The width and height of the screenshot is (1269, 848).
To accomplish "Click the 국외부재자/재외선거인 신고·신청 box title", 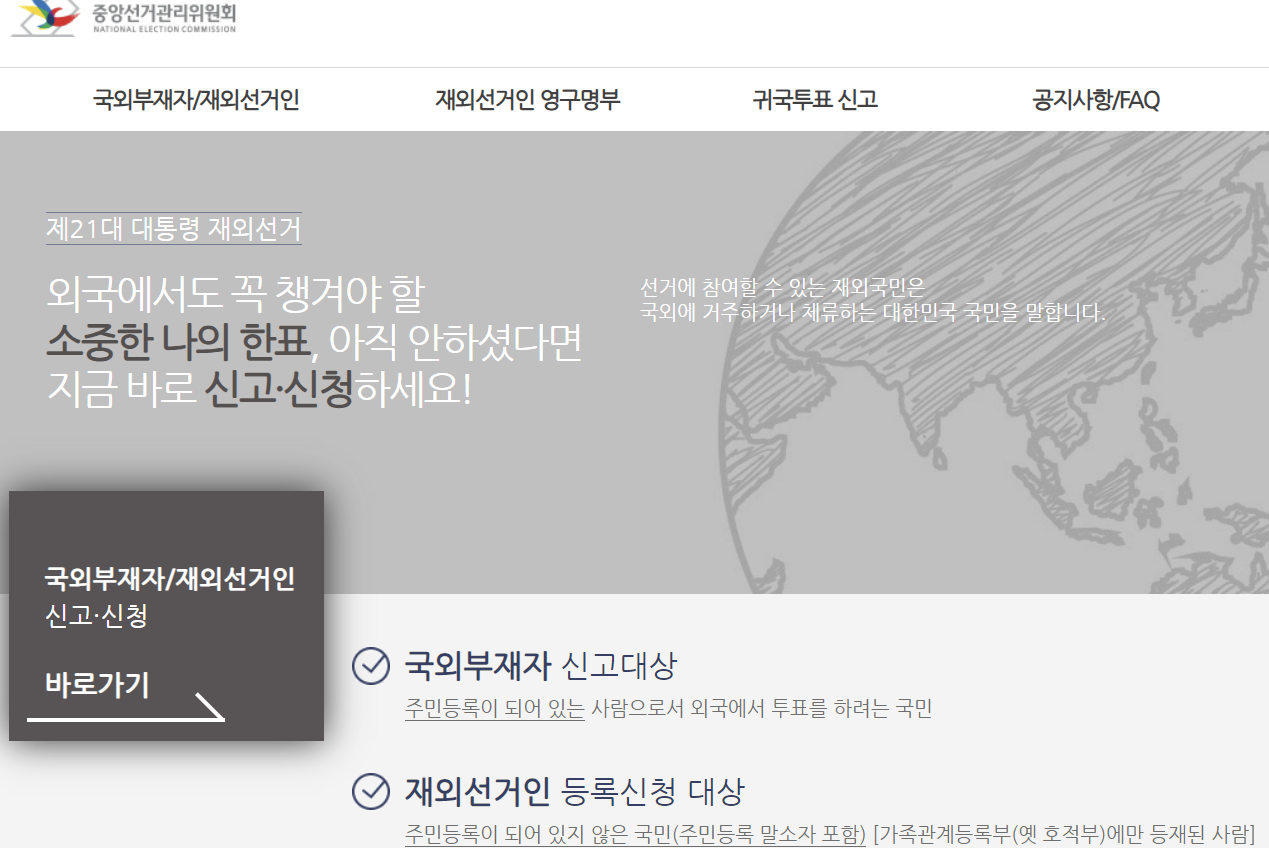I will click(169, 597).
